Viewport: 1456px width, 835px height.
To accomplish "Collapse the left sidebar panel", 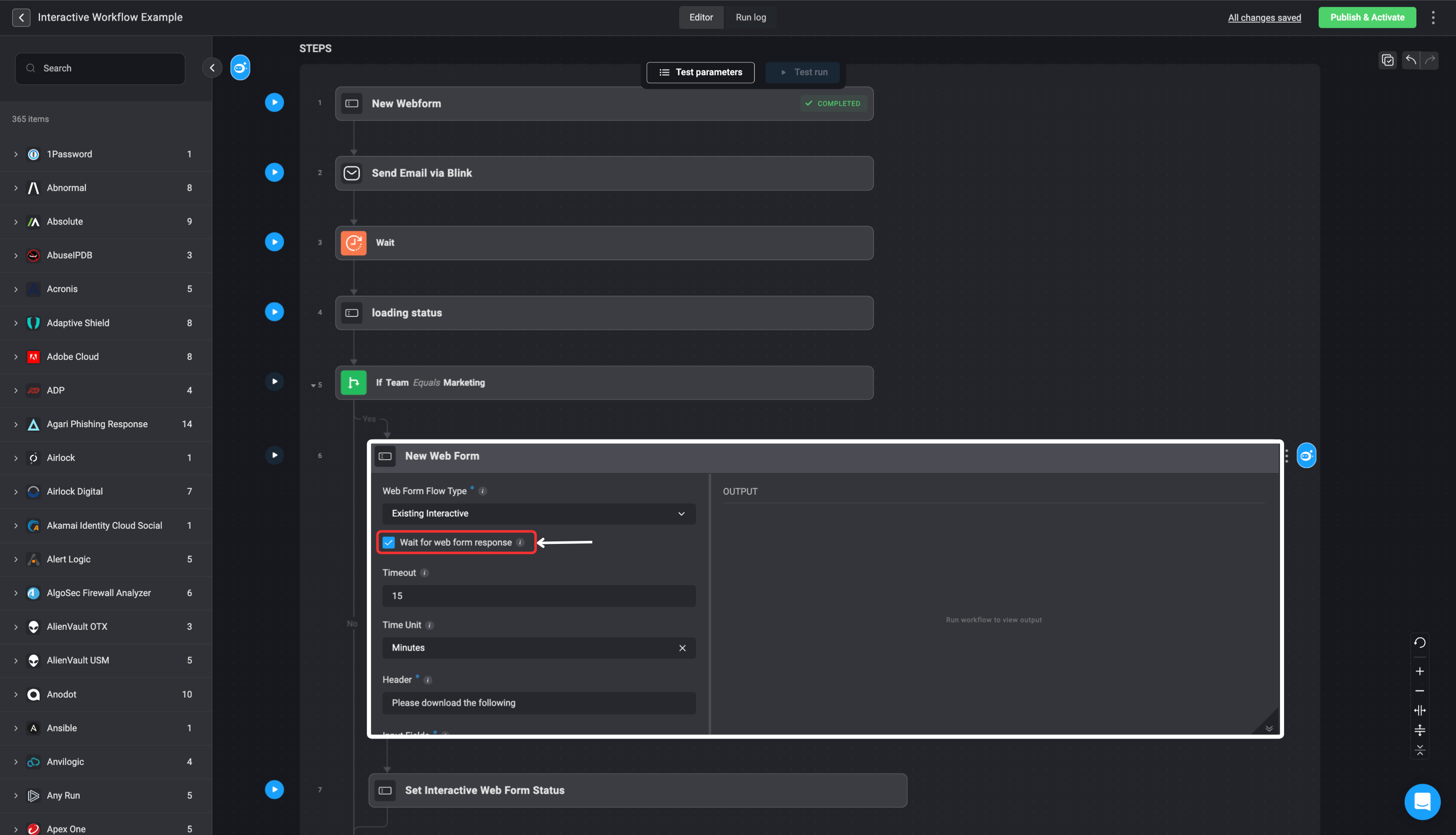I will (212, 68).
